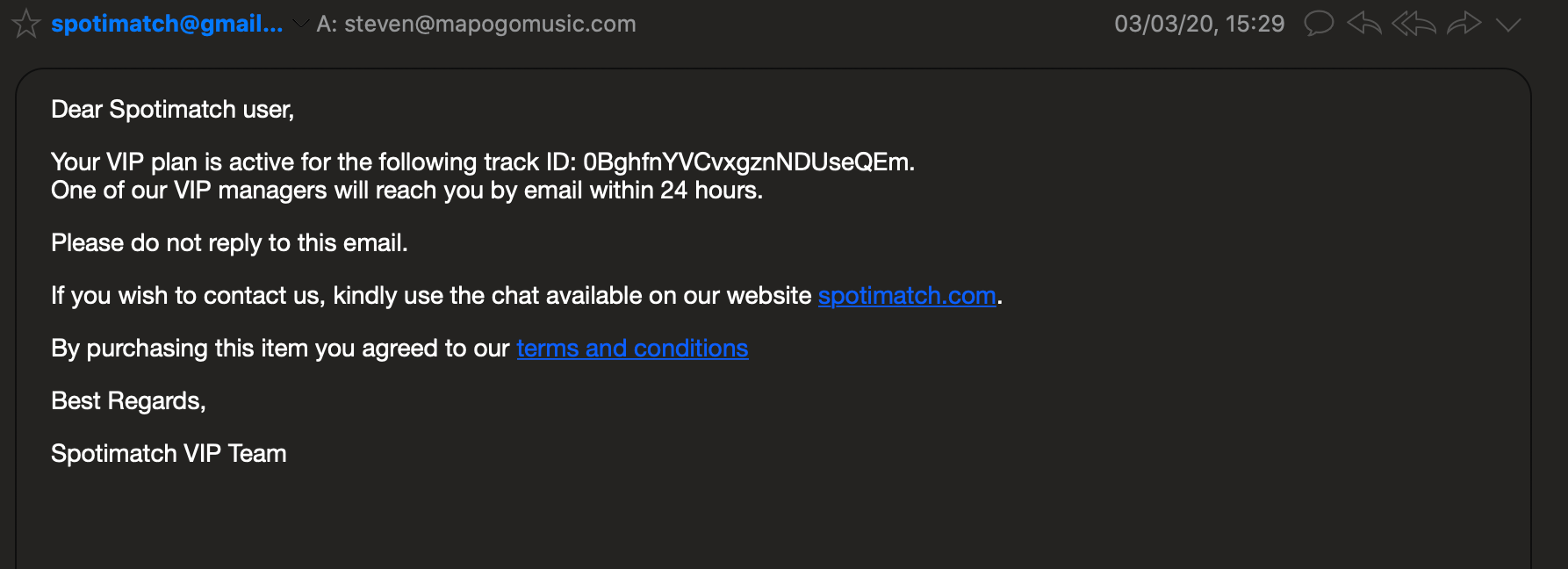Click the 'Best Regards,' closing text
Viewport: 1568px width, 569px height.
point(128,401)
